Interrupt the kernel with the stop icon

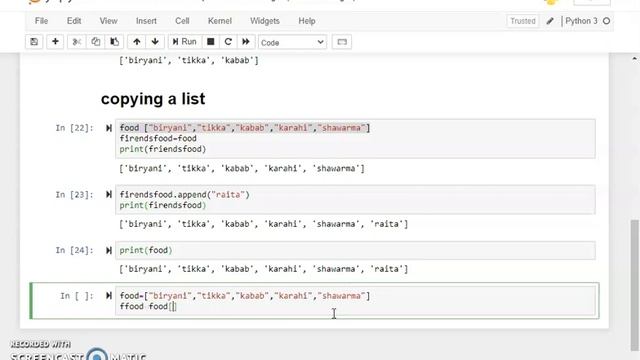211,42
